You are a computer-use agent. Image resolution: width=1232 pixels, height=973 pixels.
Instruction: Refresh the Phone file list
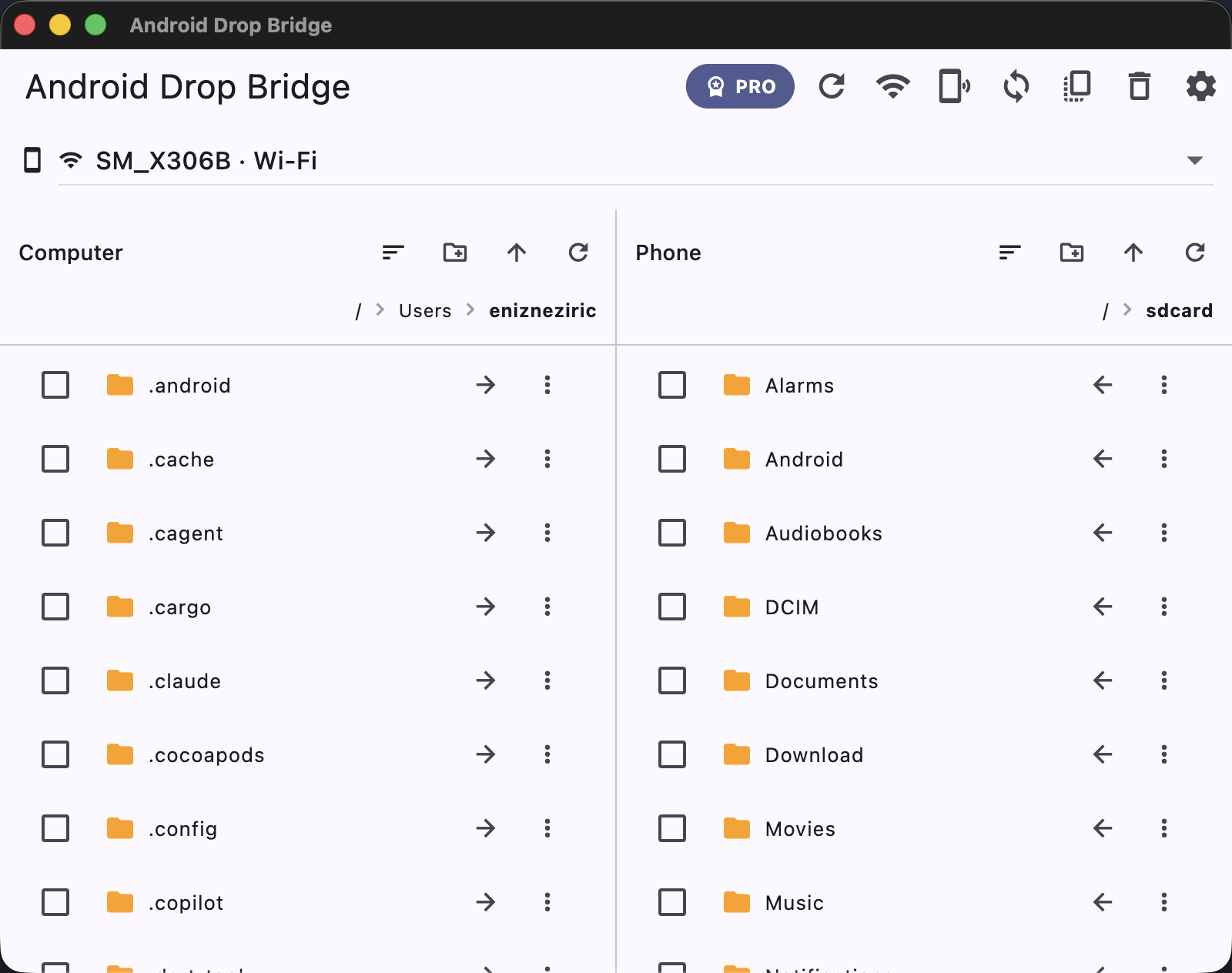1195,252
